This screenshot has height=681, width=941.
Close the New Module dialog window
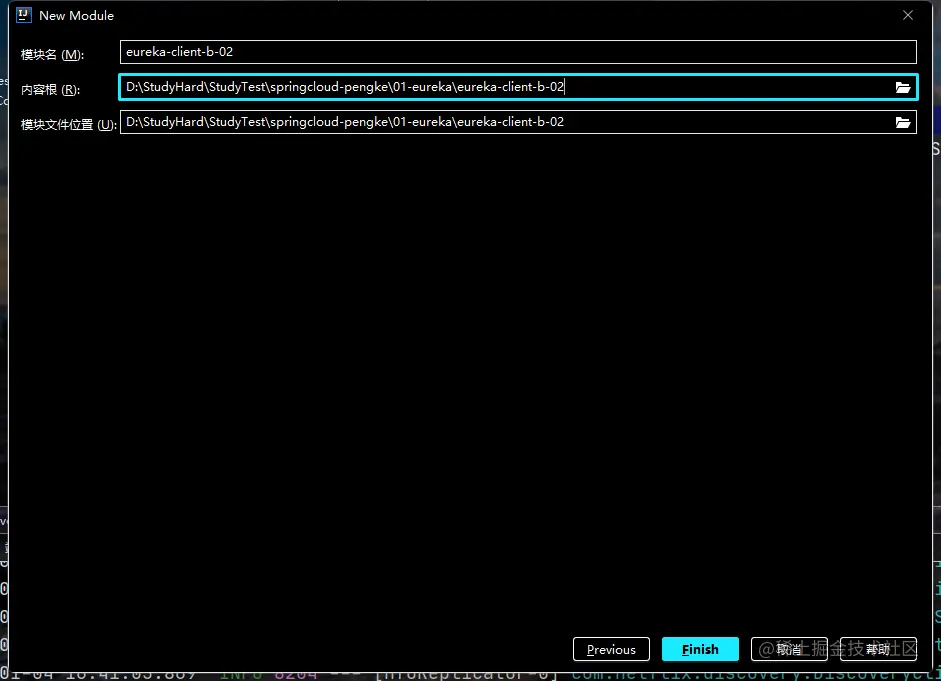908,16
